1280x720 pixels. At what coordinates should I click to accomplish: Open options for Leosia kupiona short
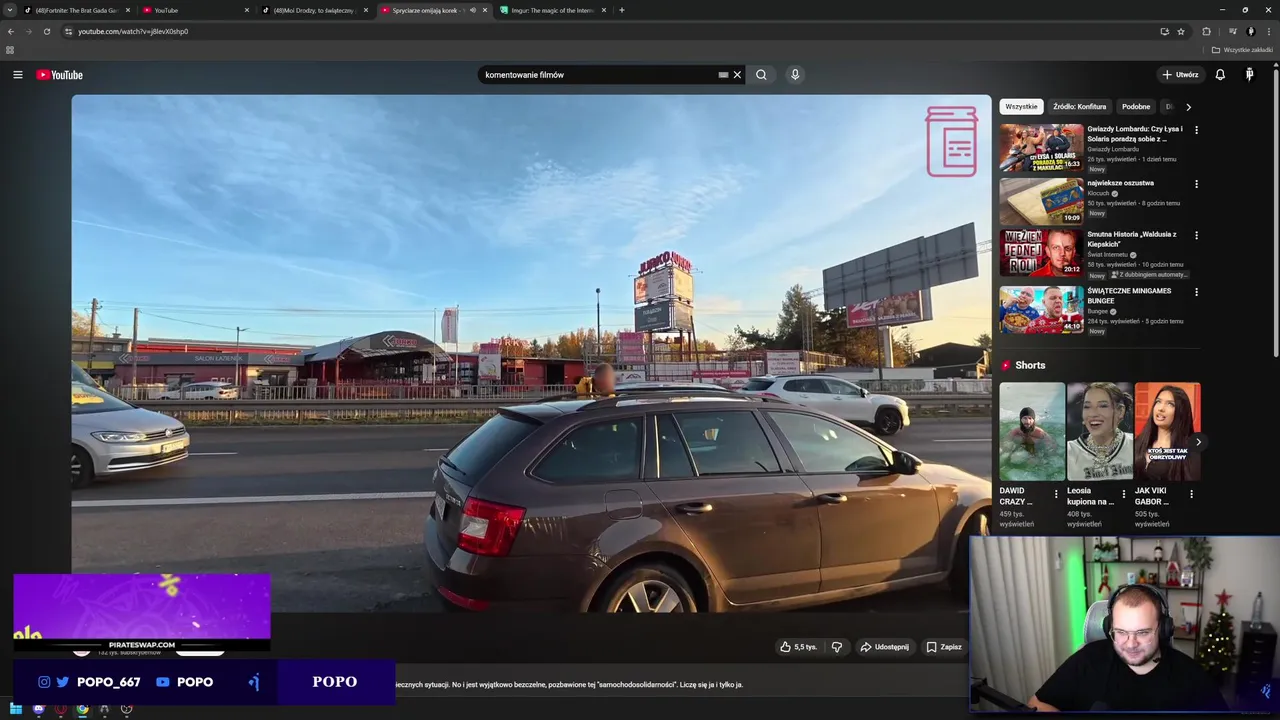point(1123,494)
